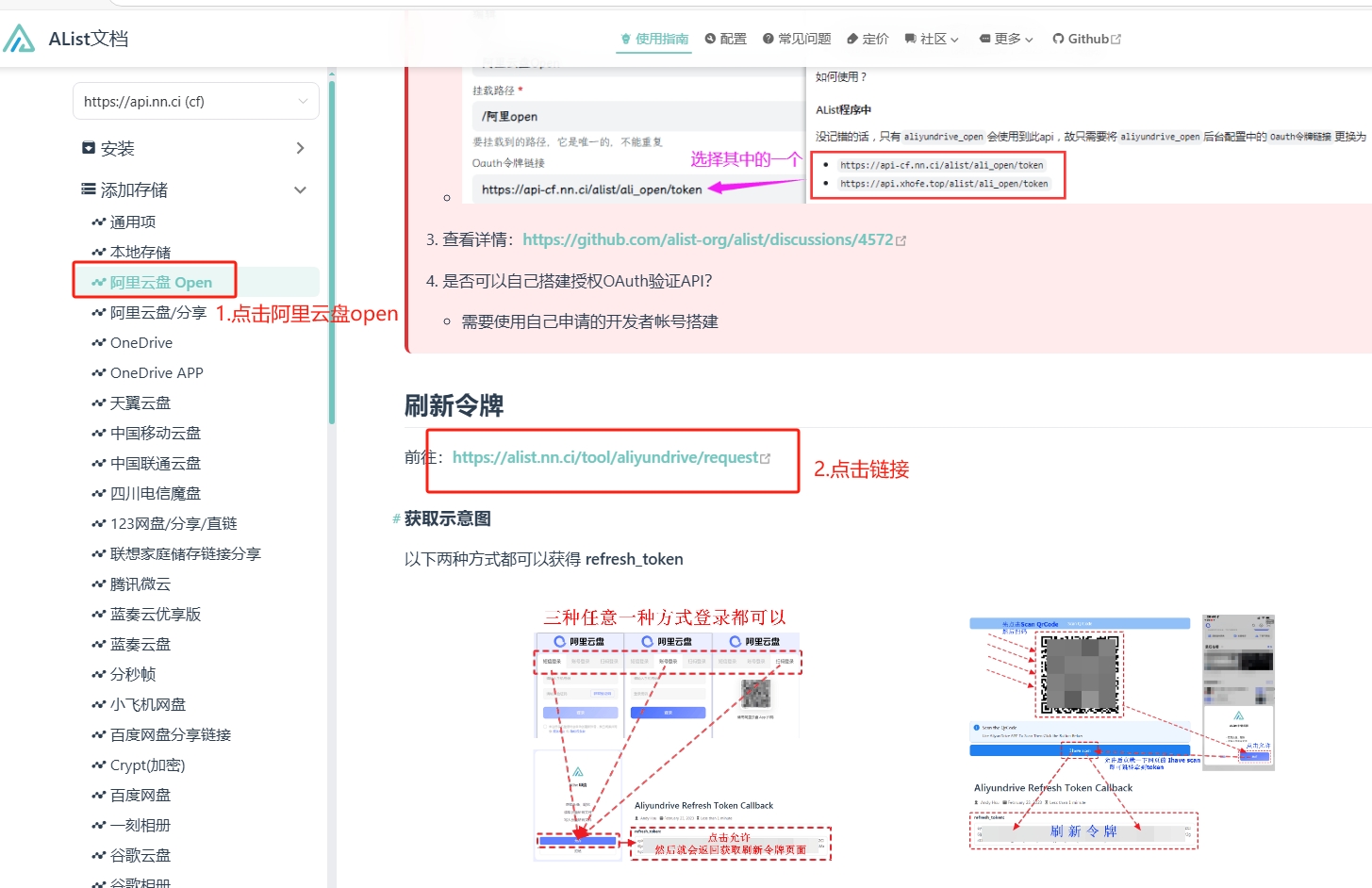Screen dimensions: 1372x888
Task: Click external-link icon after request link
Action: (x=765, y=458)
